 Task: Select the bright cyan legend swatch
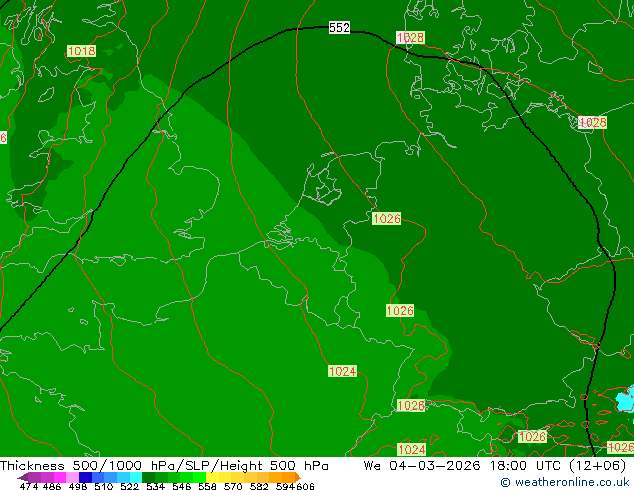(x=136, y=477)
